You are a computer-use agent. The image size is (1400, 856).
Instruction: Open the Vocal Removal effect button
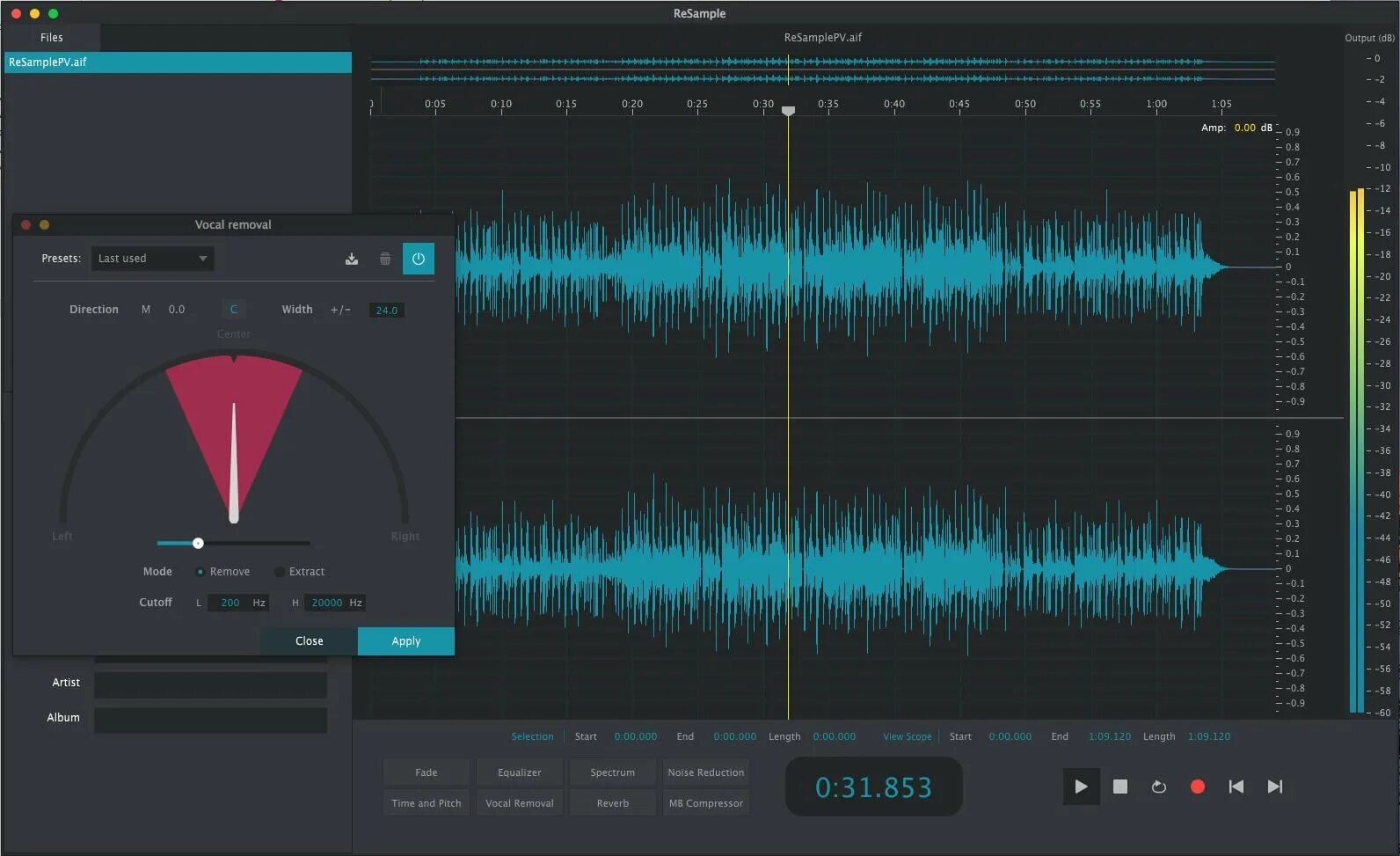pos(520,803)
